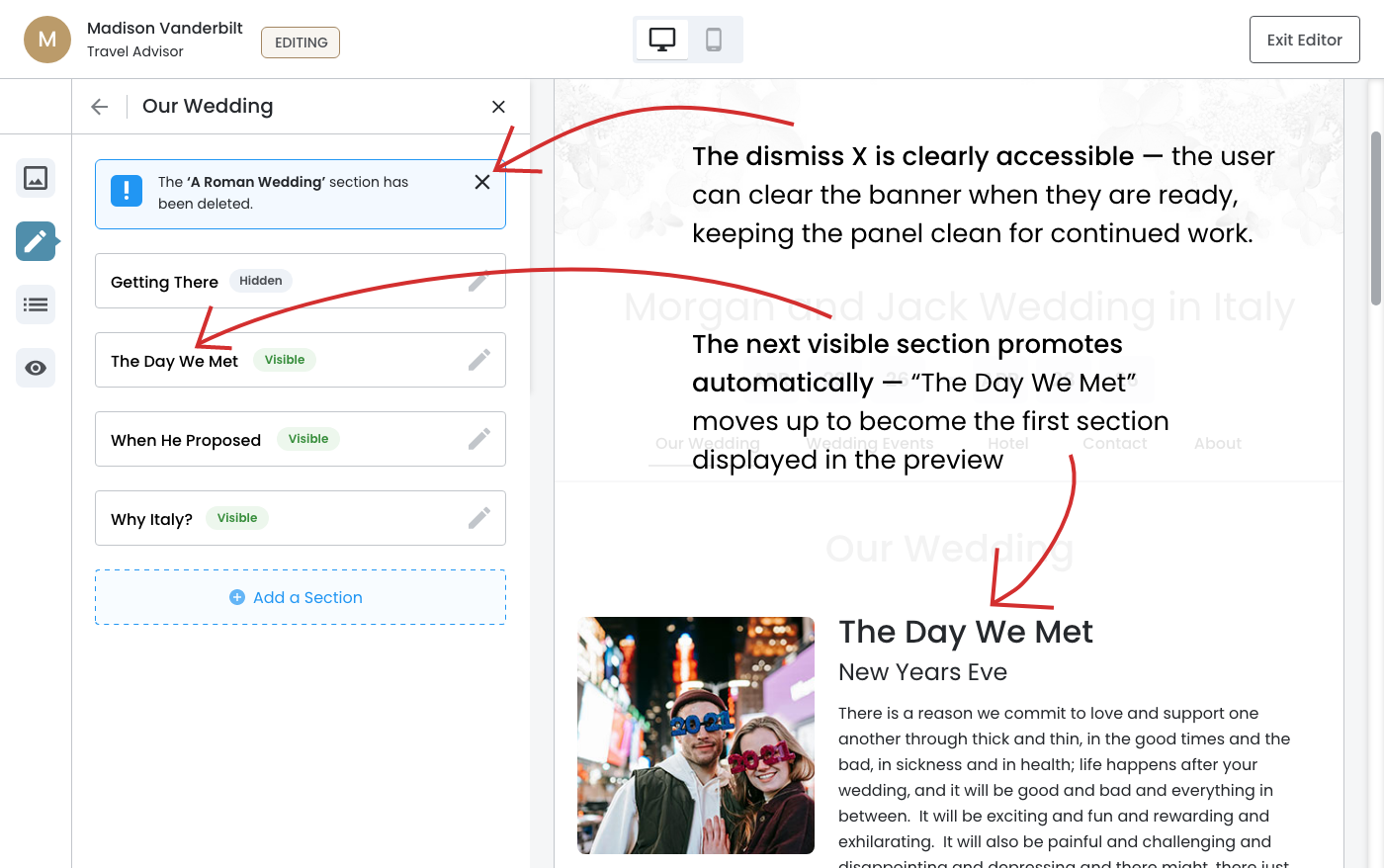The height and width of the screenshot is (868, 1384).
Task: Click the couple photo thumbnail
Action: point(696,736)
